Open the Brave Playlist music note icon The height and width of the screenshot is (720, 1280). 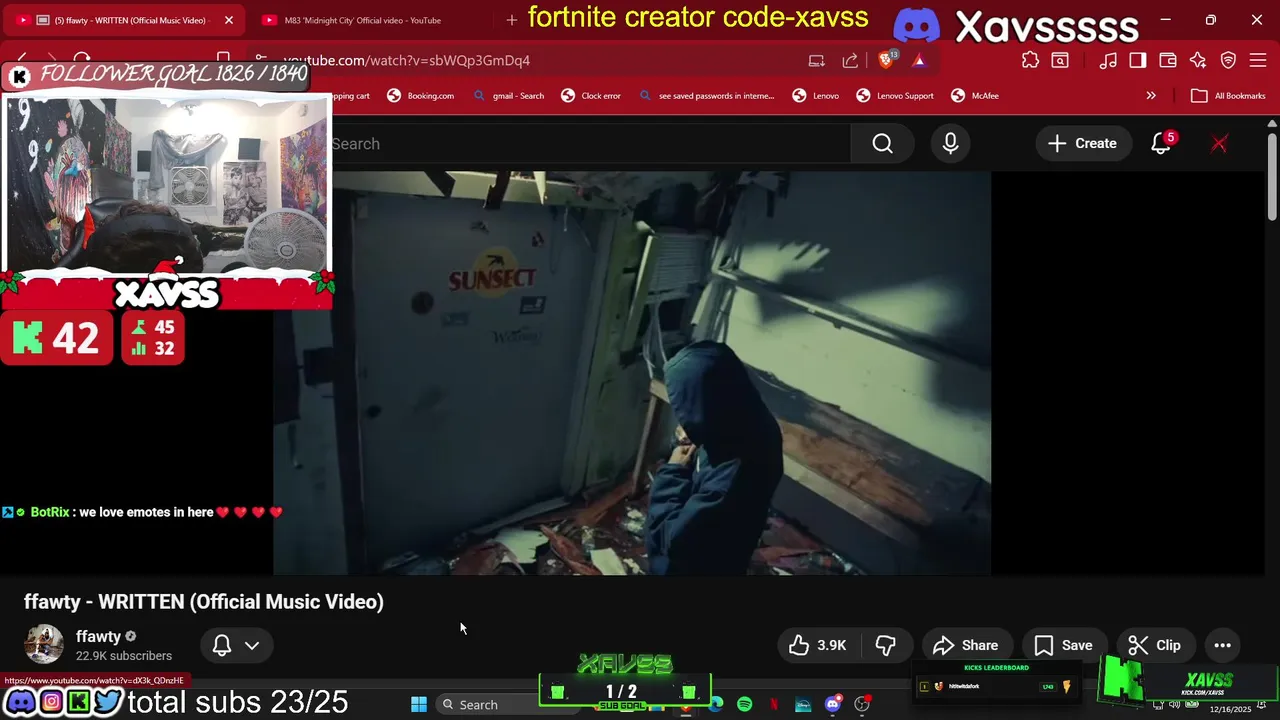click(x=1108, y=60)
